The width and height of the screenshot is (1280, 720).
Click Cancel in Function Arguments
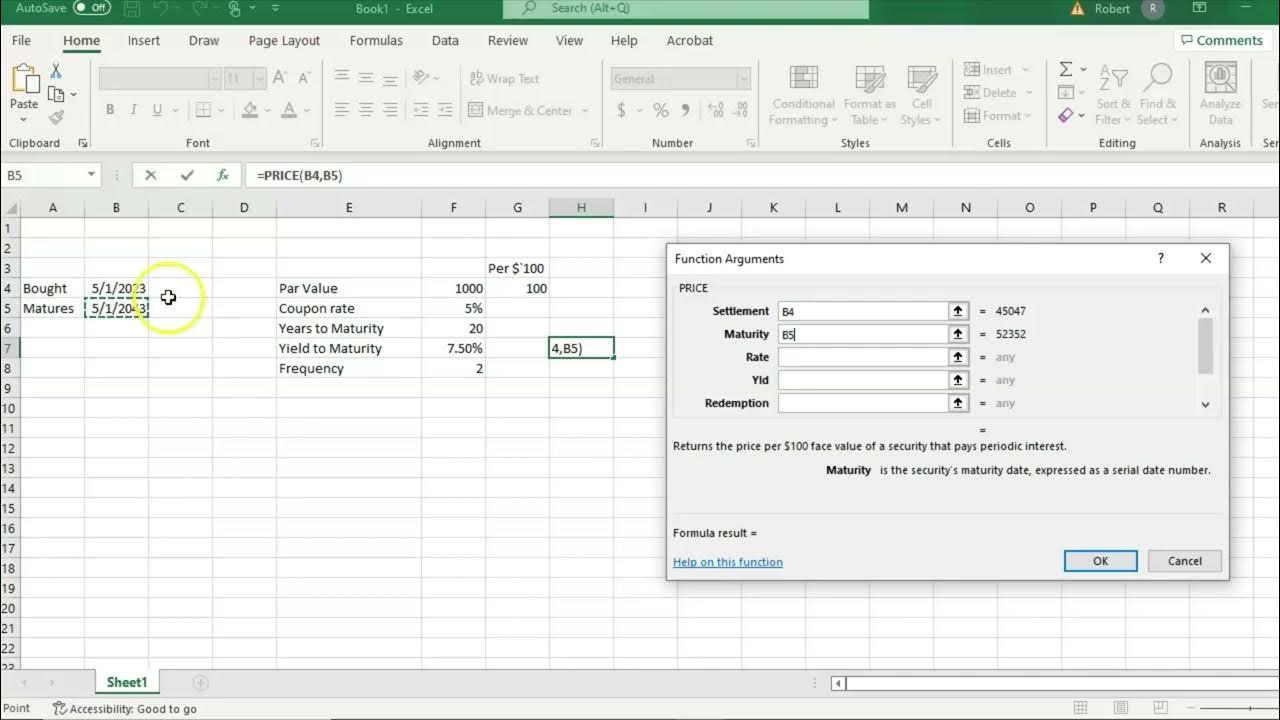pos(1185,561)
